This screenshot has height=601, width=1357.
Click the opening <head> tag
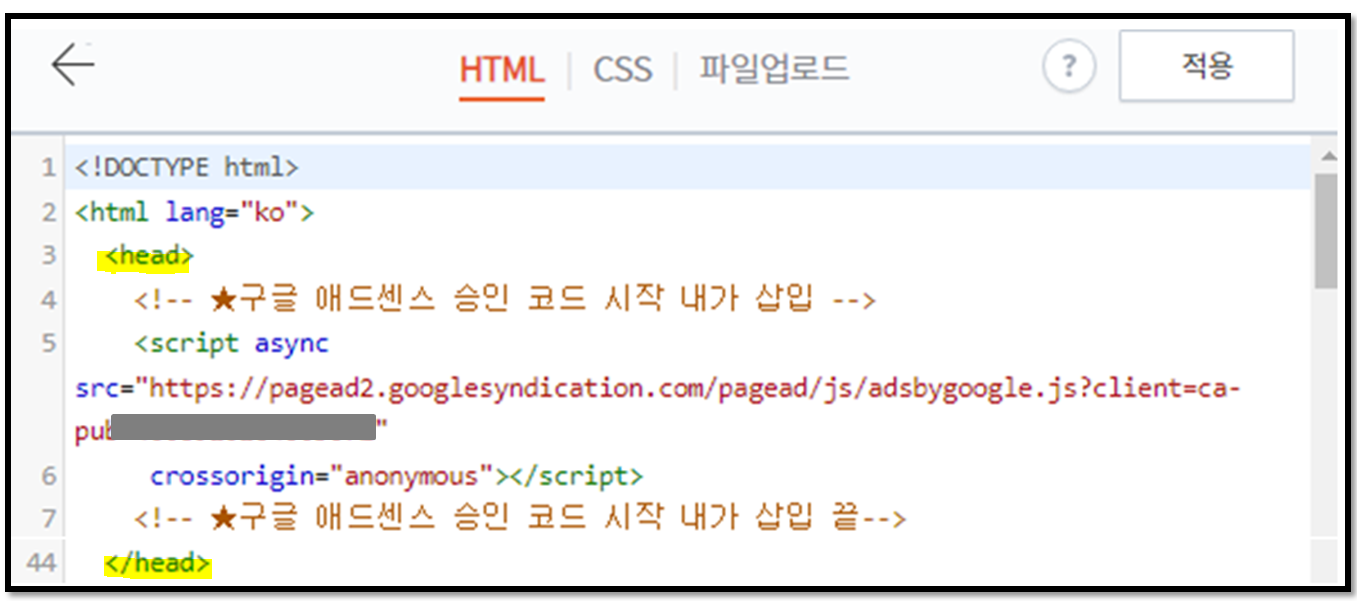(x=148, y=257)
